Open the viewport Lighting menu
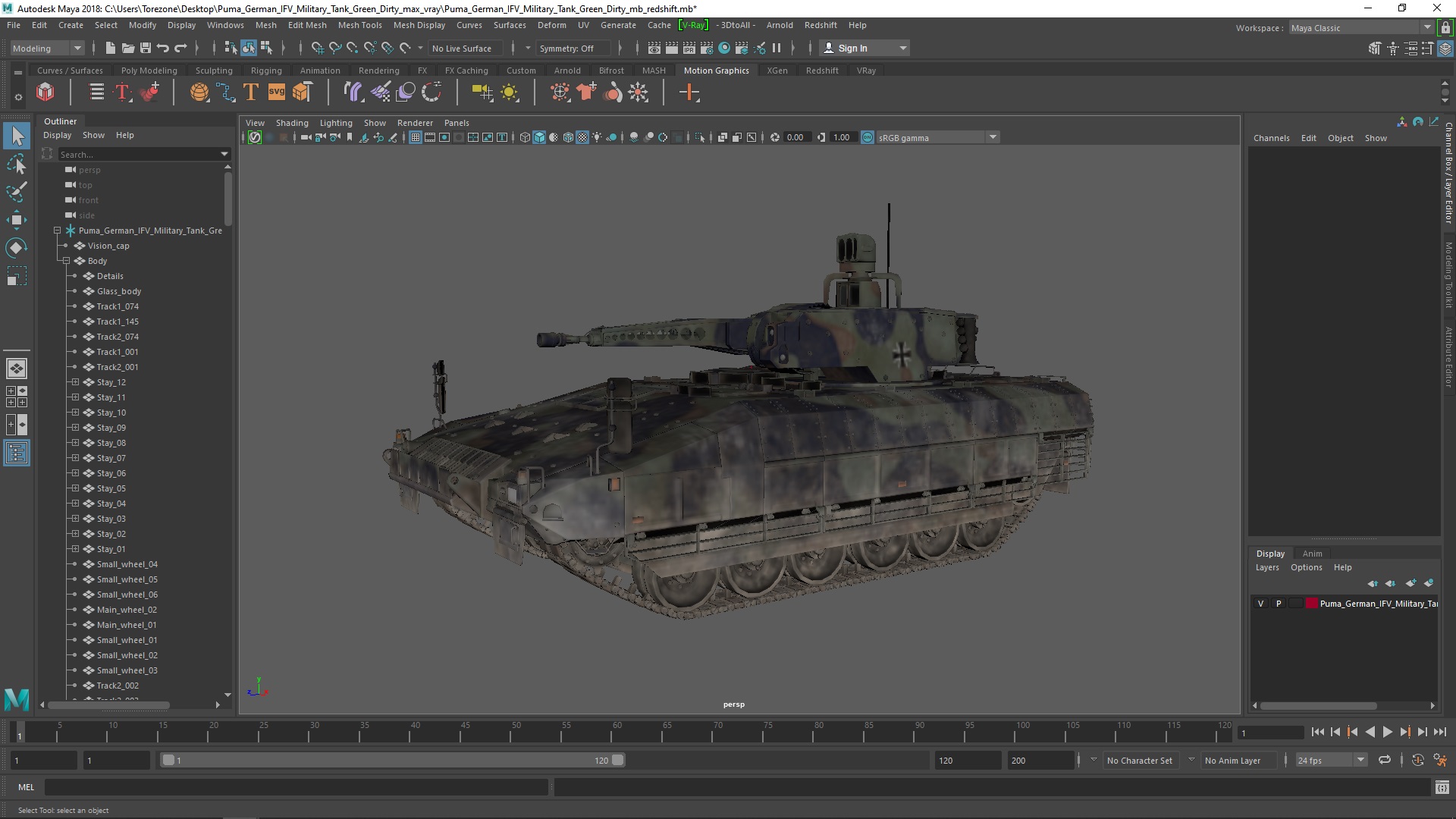1456x819 pixels. (336, 123)
